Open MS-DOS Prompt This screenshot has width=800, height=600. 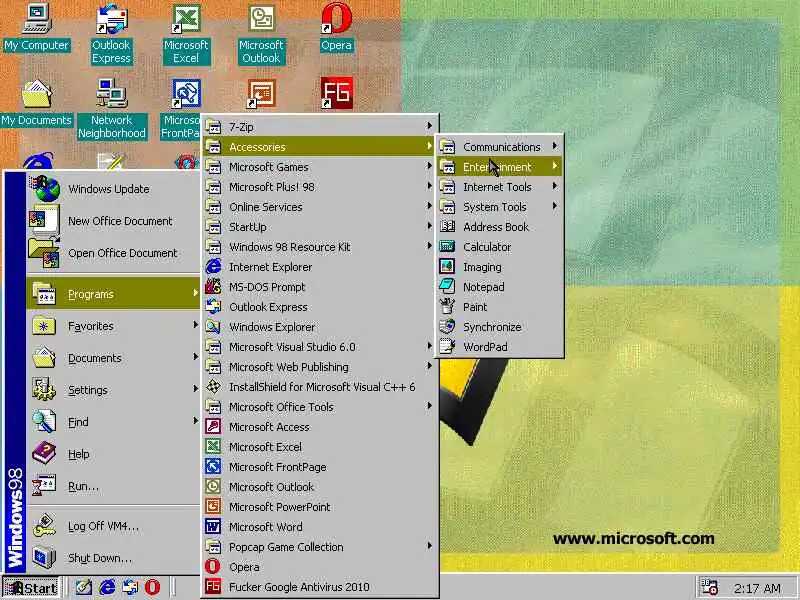tap(319, 287)
